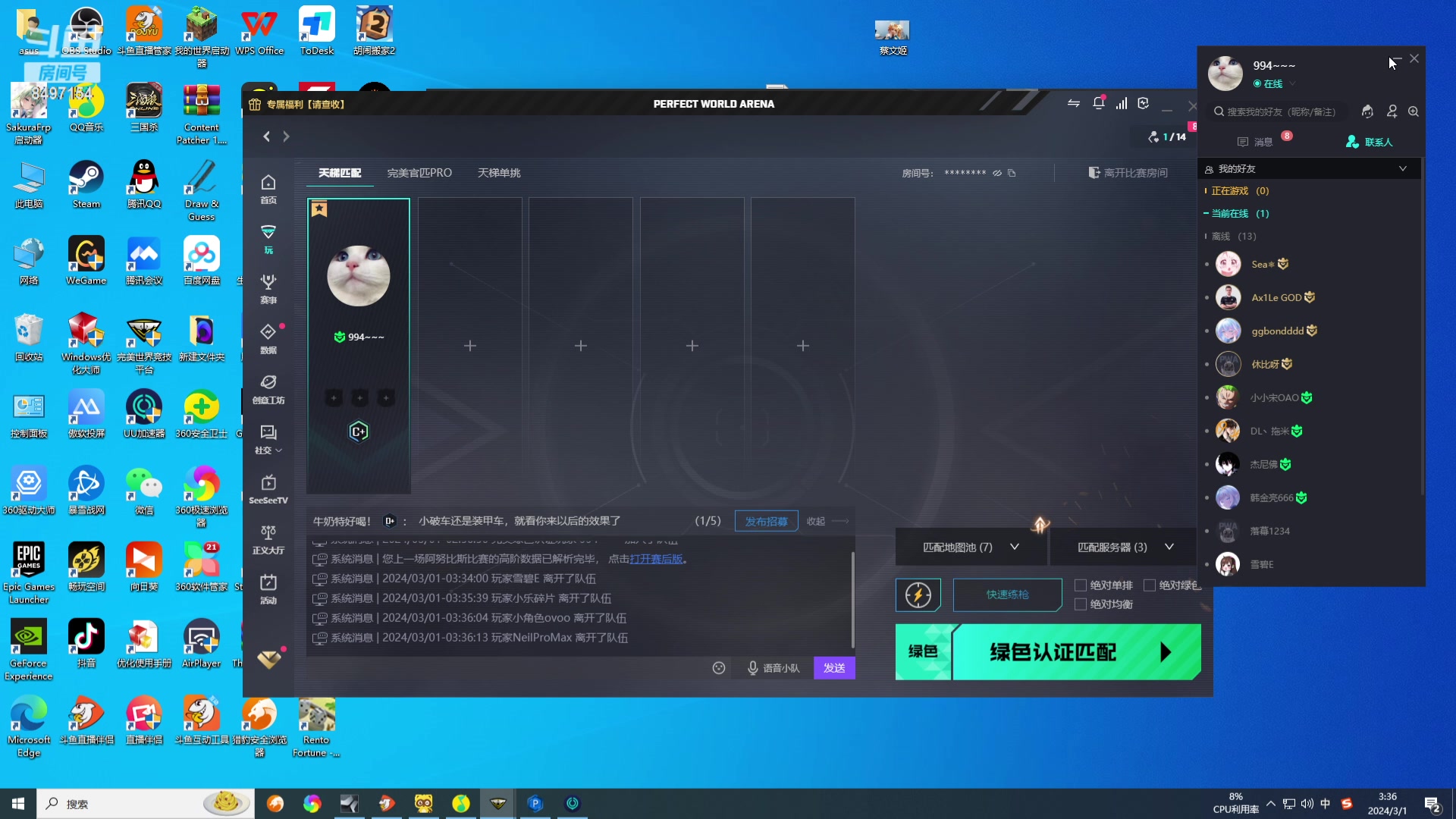
Task: Switch to the 完美官匹PRO tab
Action: [x=419, y=173]
